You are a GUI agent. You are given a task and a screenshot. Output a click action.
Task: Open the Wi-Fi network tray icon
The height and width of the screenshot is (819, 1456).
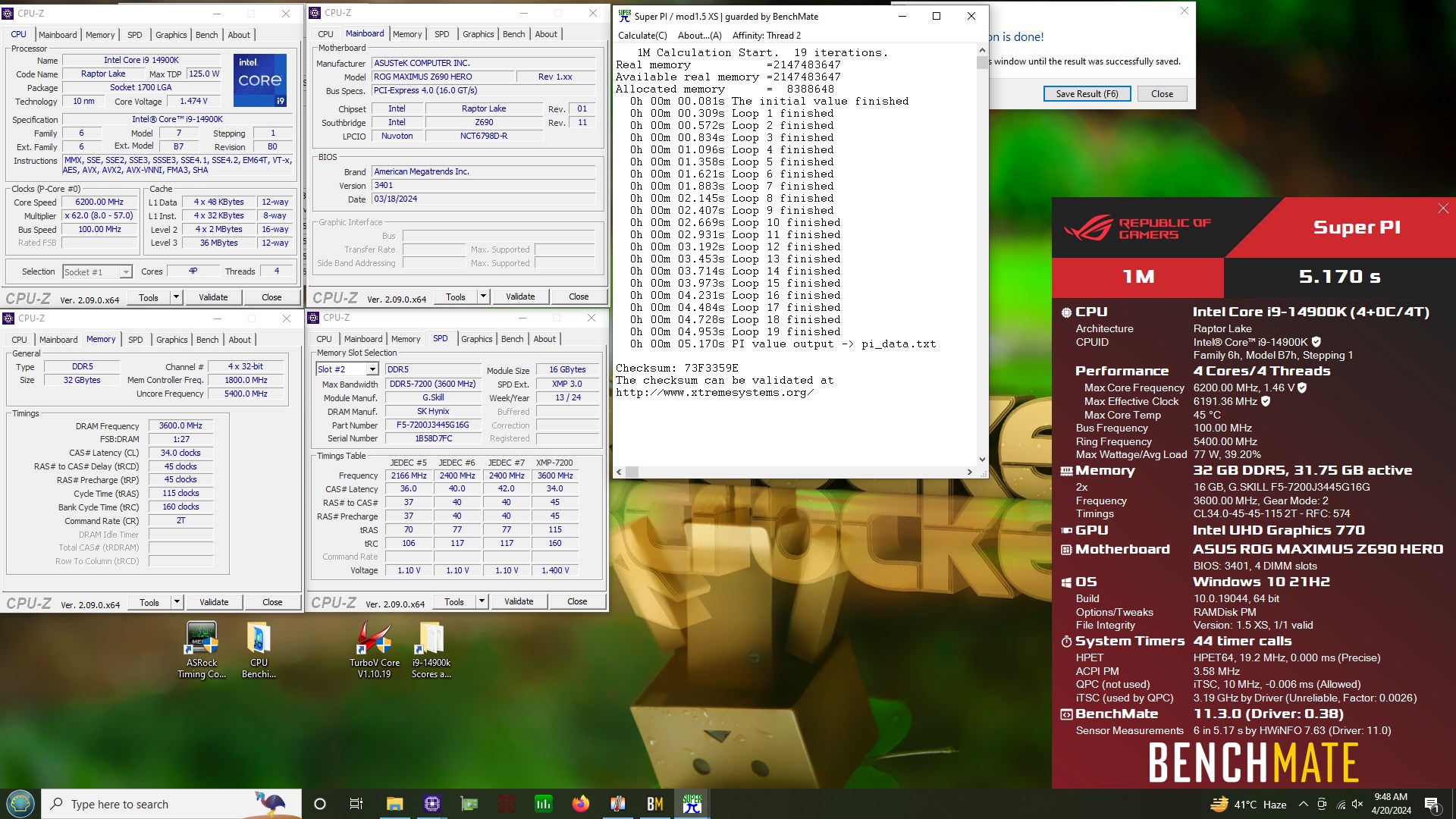coord(1341,804)
